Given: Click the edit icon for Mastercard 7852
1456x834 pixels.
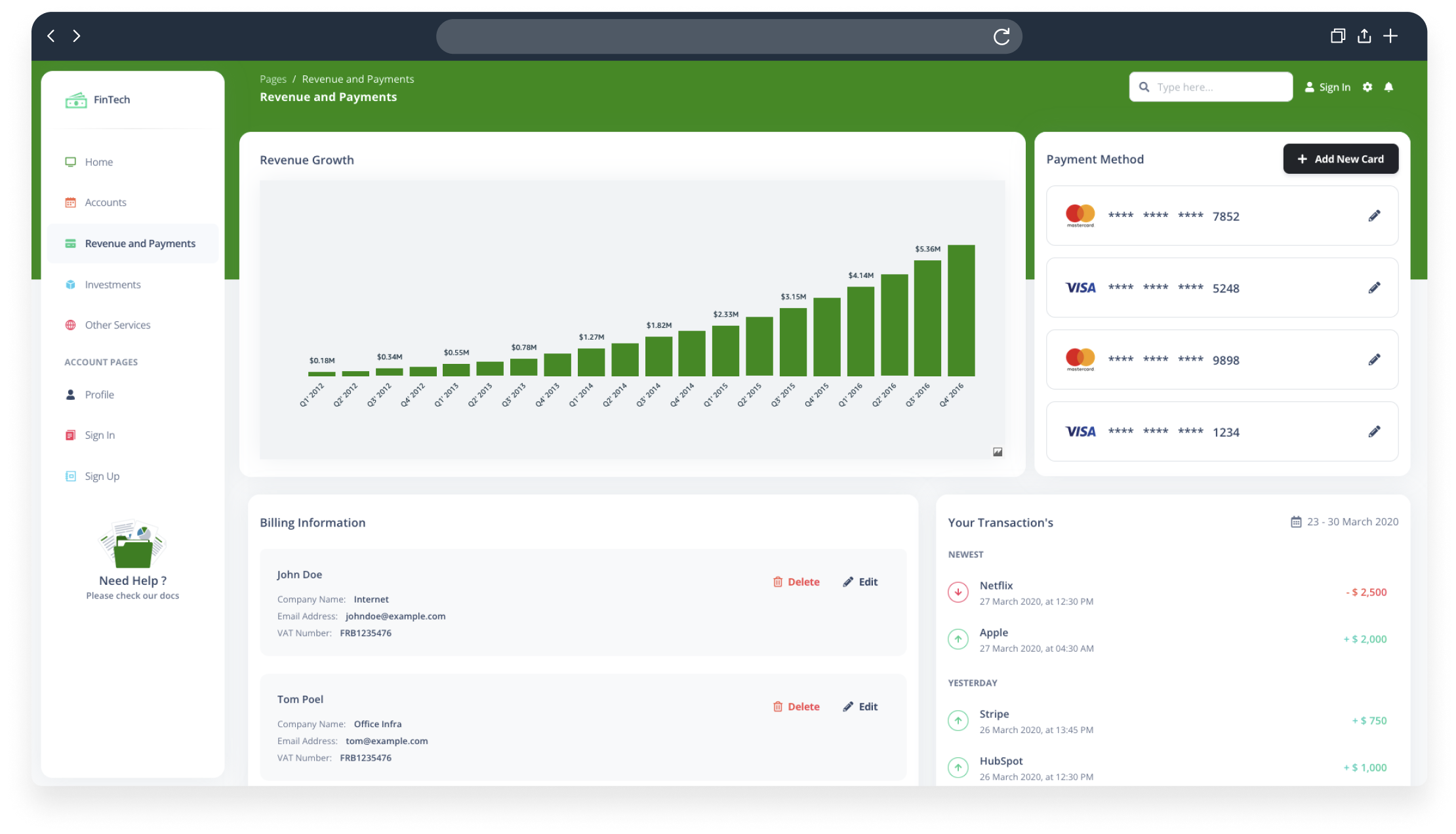Looking at the screenshot, I should 1374,215.
